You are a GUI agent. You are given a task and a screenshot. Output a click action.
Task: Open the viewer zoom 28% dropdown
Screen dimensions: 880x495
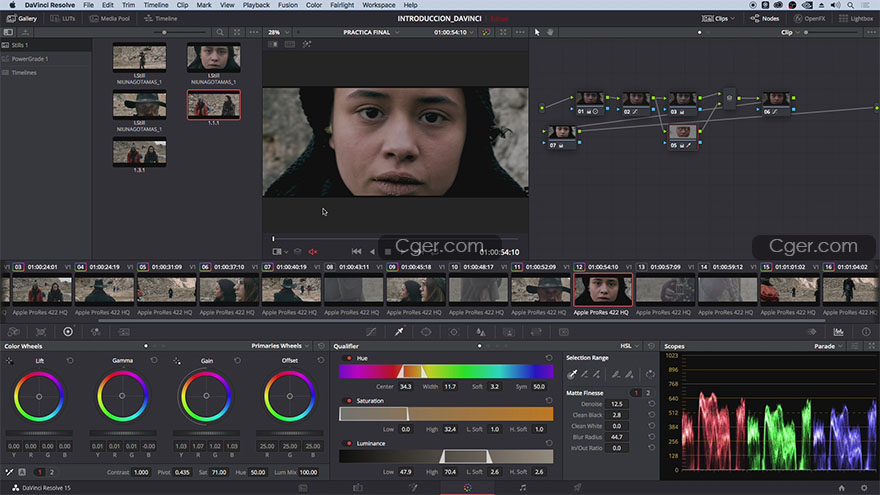279,33
